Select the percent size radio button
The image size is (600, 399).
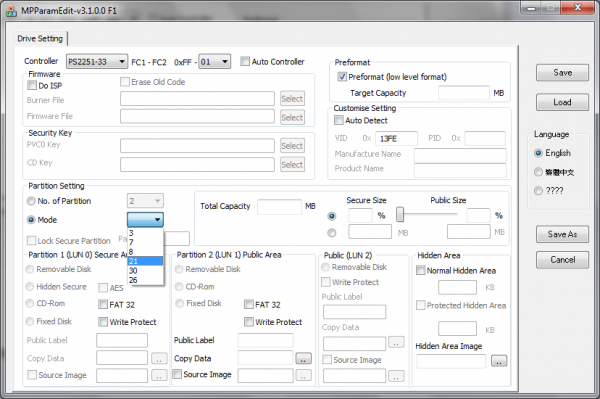(332, 216)
